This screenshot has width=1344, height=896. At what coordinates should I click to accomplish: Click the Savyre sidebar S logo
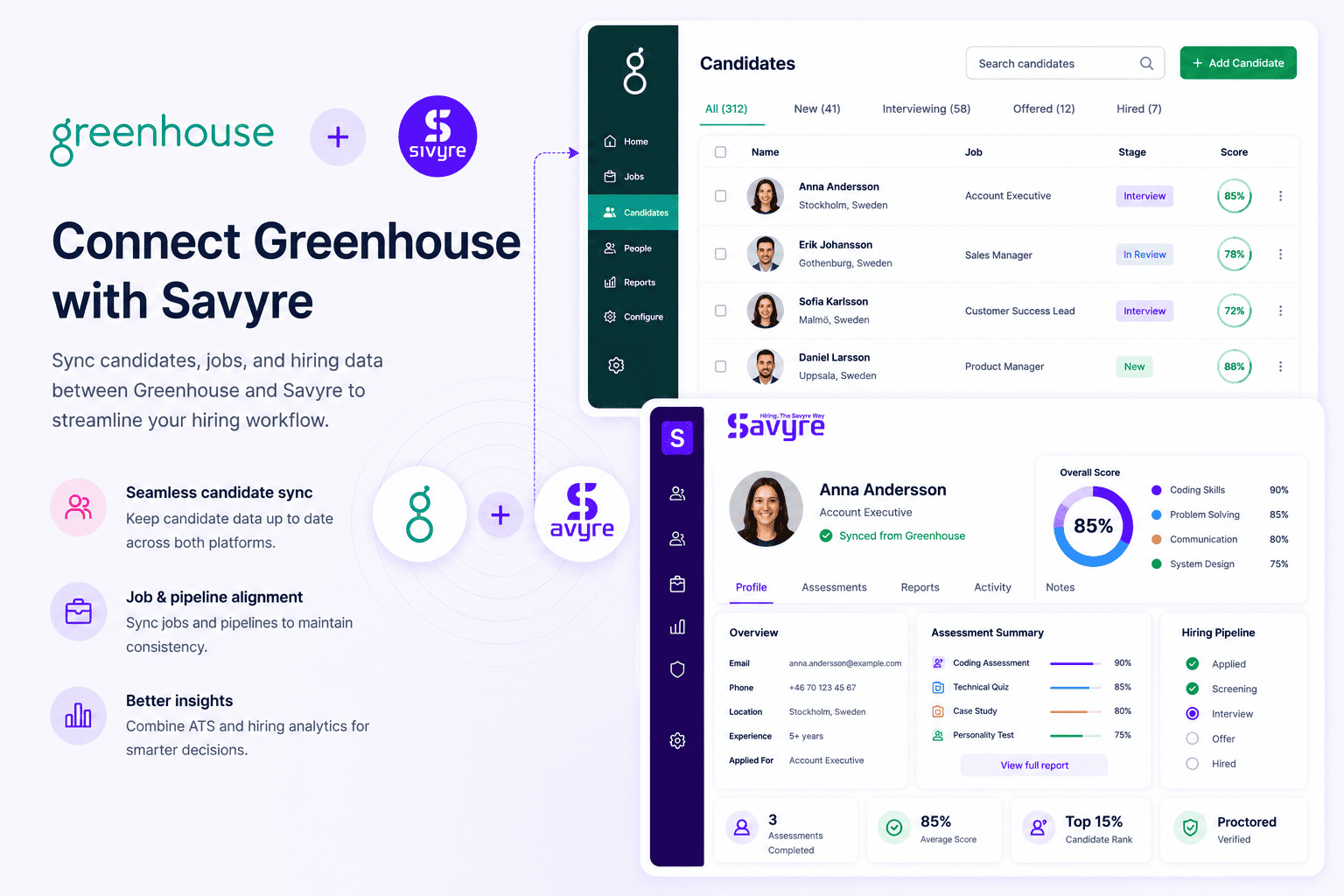click(677, 437)
